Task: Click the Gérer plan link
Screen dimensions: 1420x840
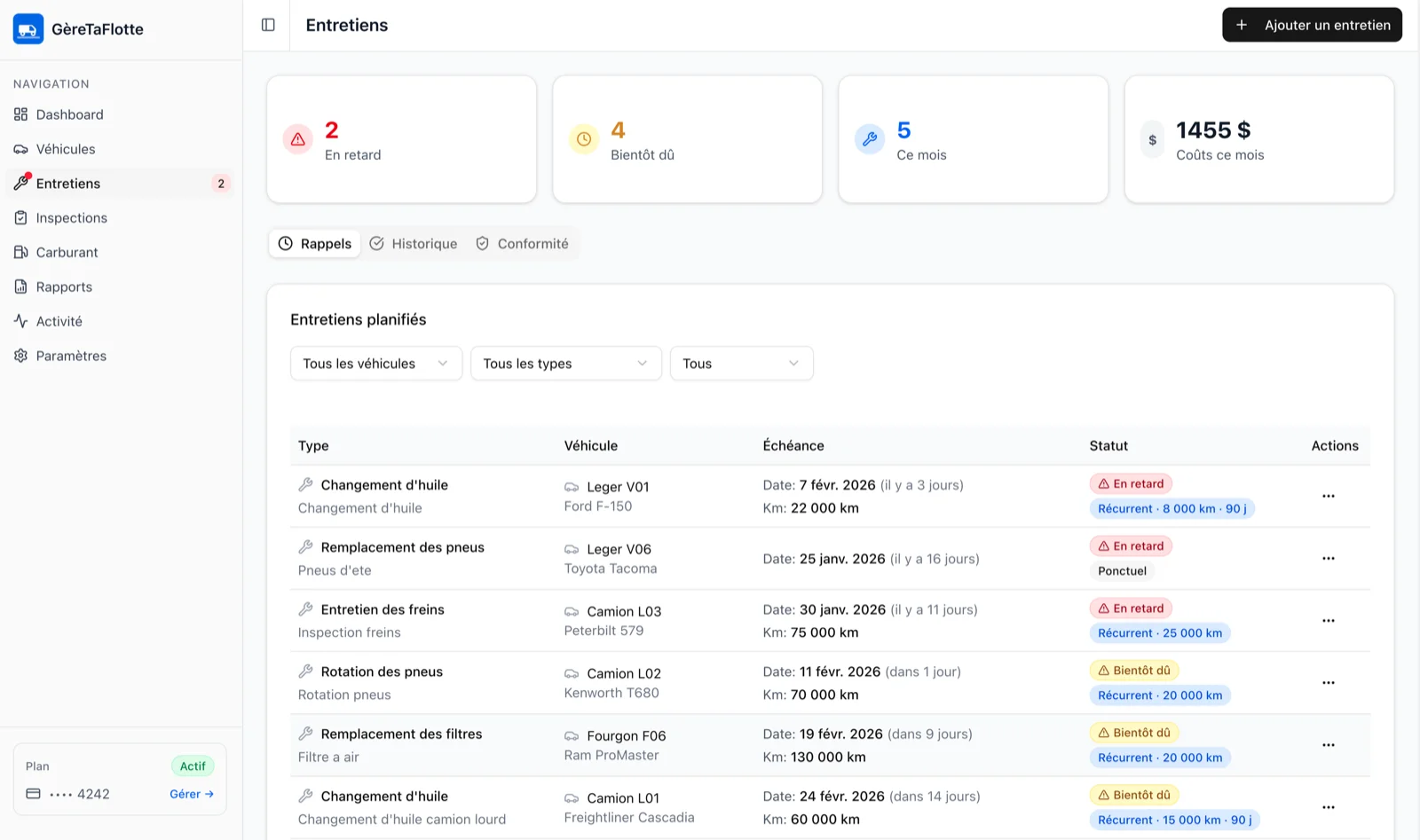Action: (x=192, y=794)
